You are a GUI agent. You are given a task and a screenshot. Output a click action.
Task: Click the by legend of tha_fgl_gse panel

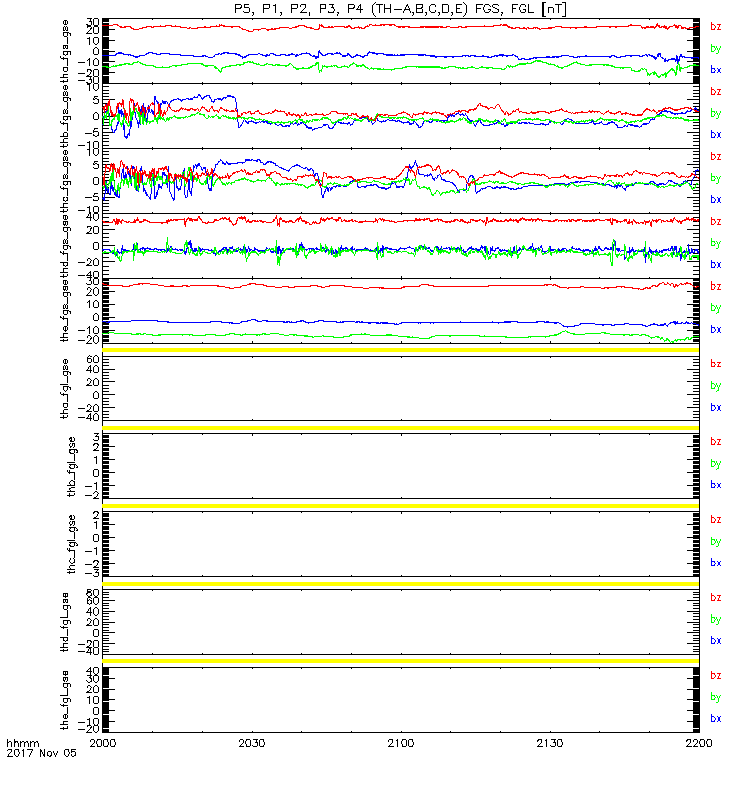point(716,386)
